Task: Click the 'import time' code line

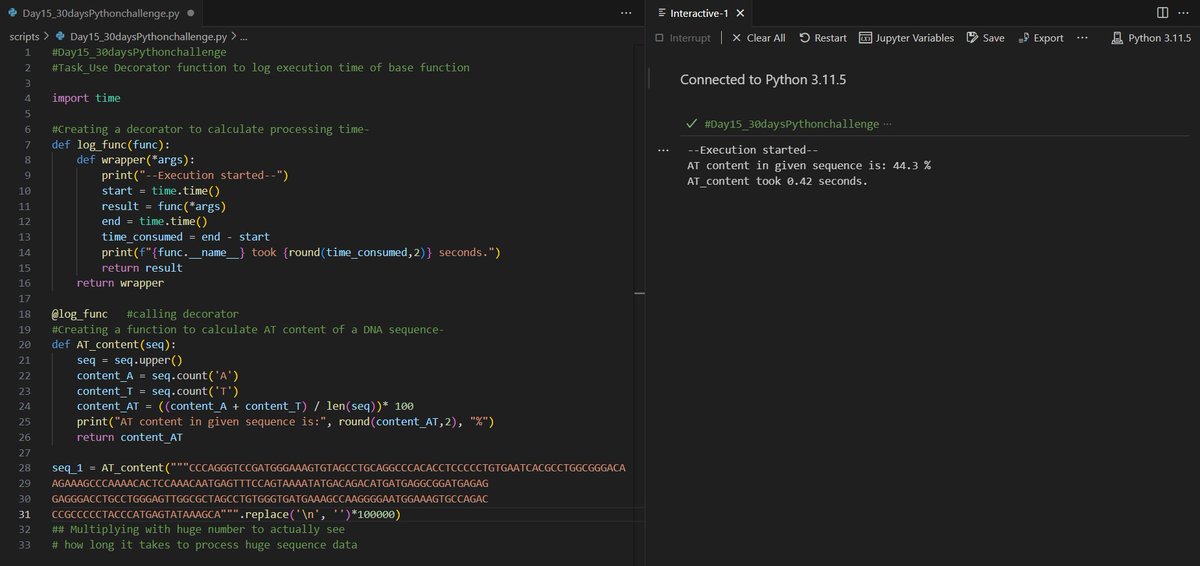Action: tap(86, 98)
